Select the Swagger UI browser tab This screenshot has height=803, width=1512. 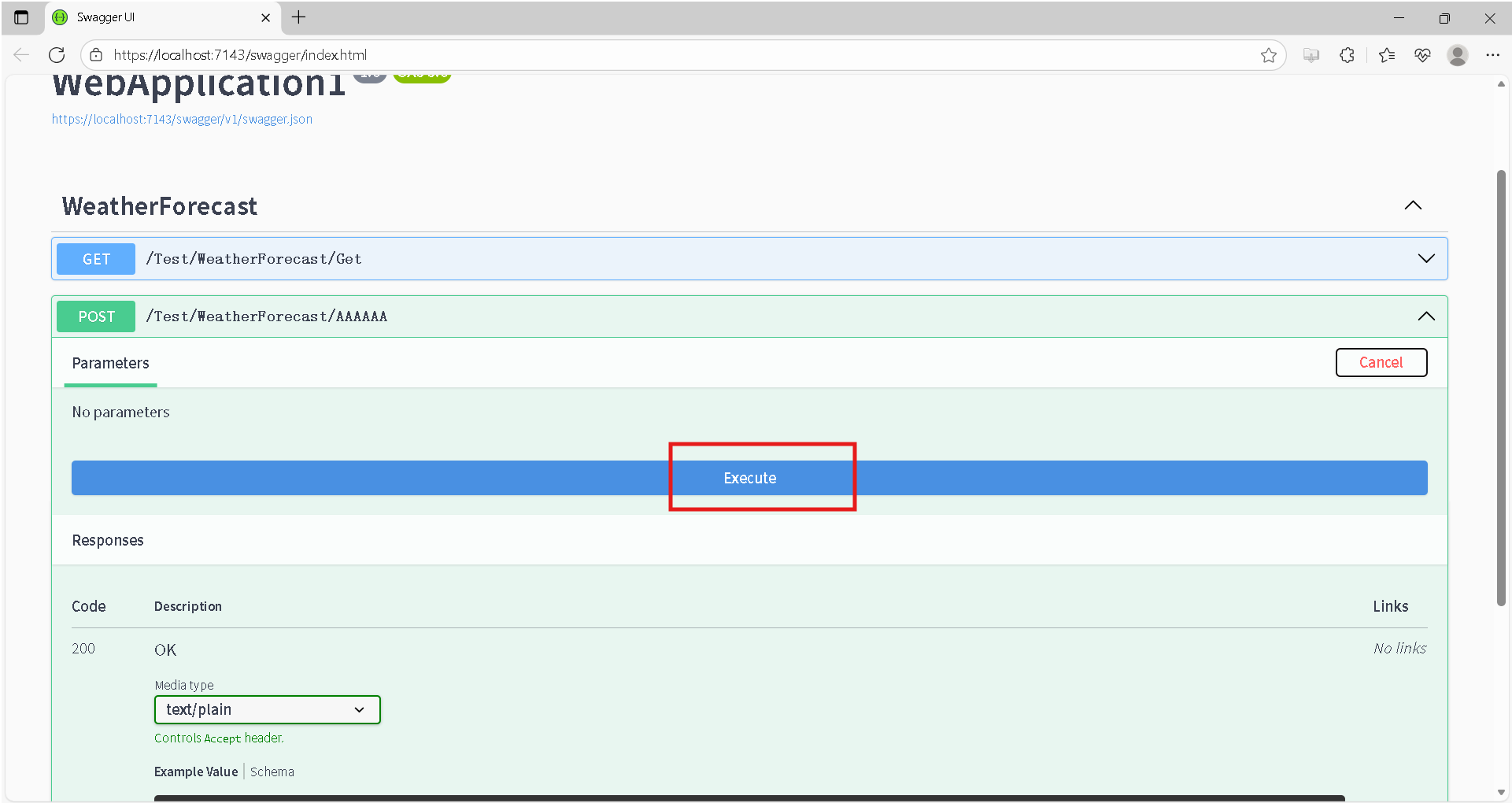(x=161, y=17)
